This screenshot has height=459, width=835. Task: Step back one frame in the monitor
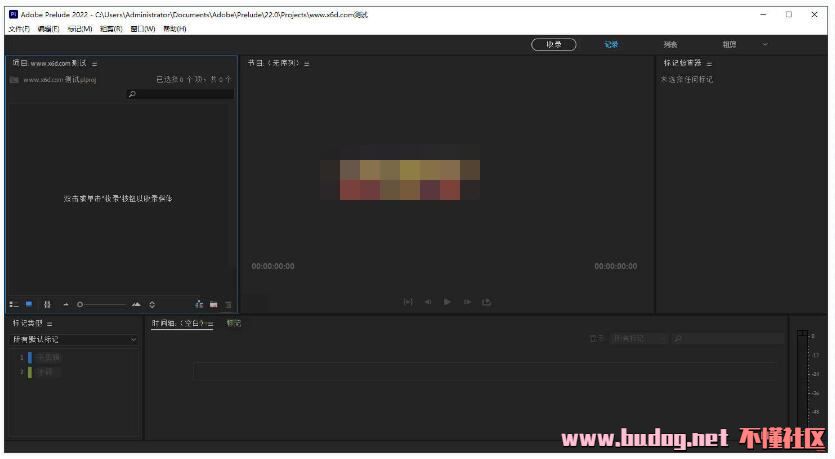pyautogui.click(x=428, y=302)
